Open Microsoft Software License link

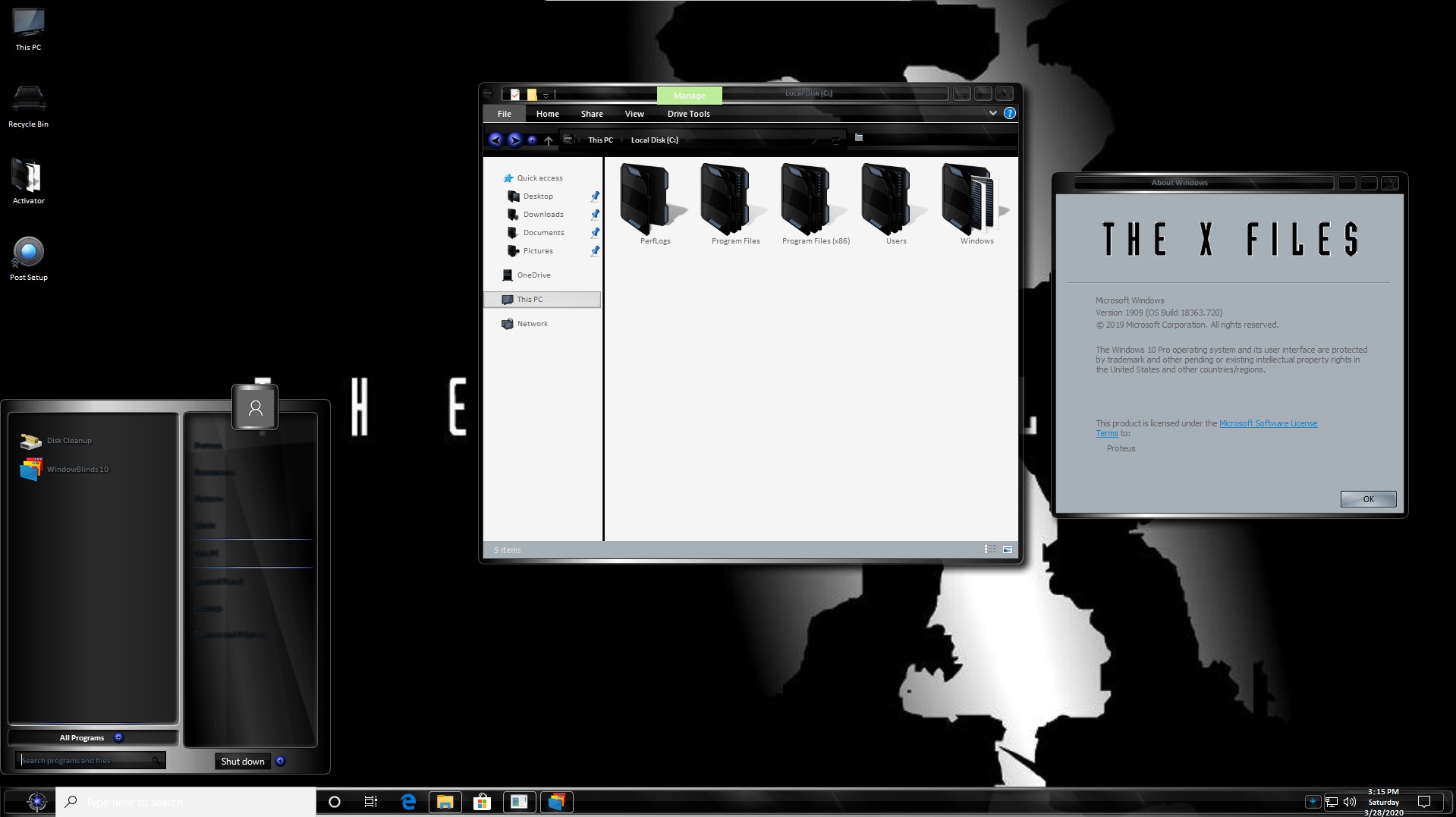coord(1268,423)
